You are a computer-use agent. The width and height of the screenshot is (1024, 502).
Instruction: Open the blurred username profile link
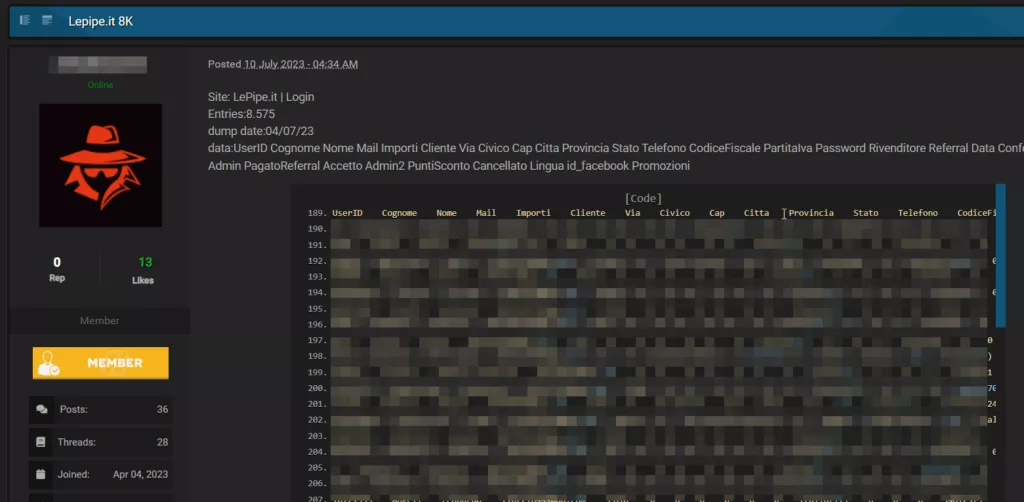(99, 65)
